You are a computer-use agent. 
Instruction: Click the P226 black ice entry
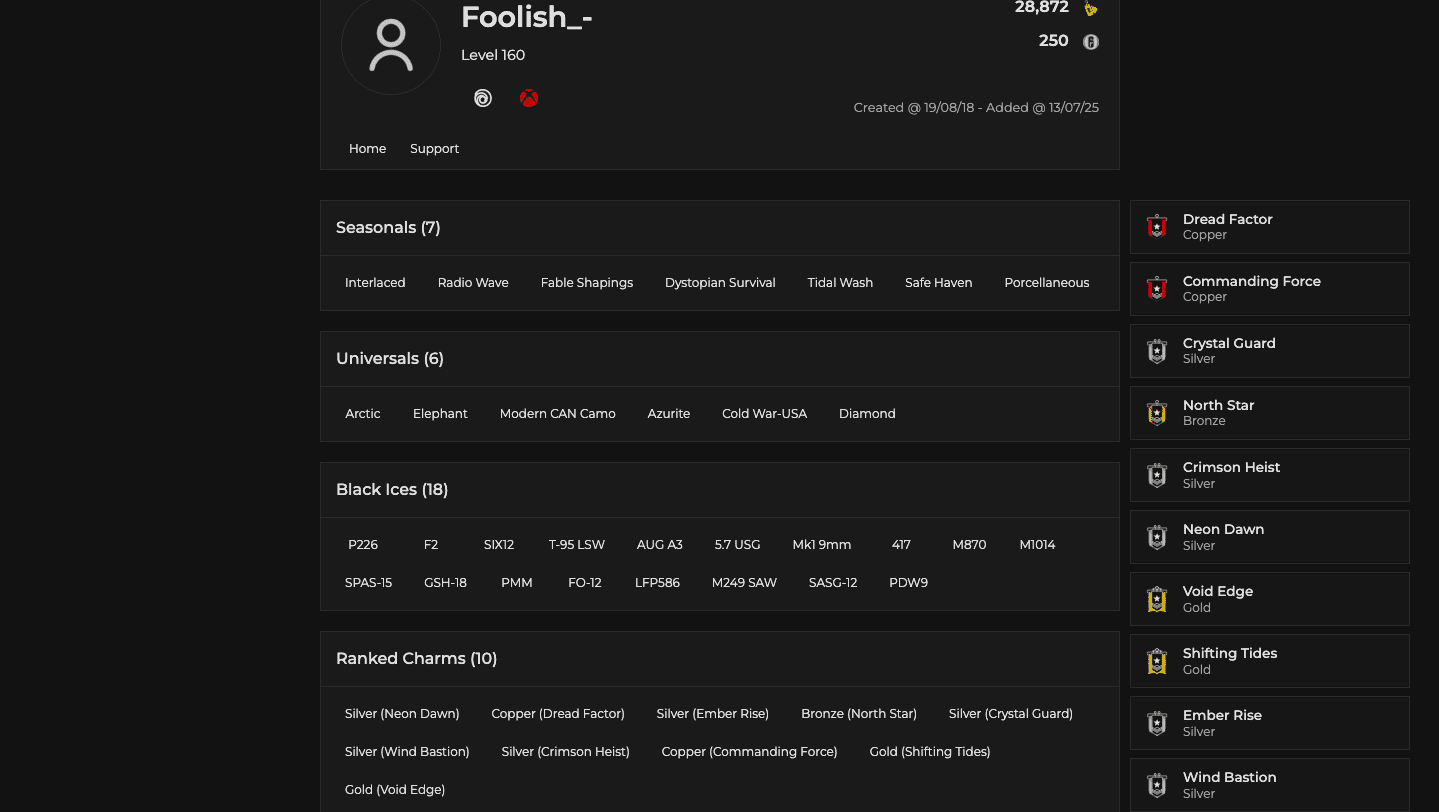pyautogui.click(x=362, y=544)
